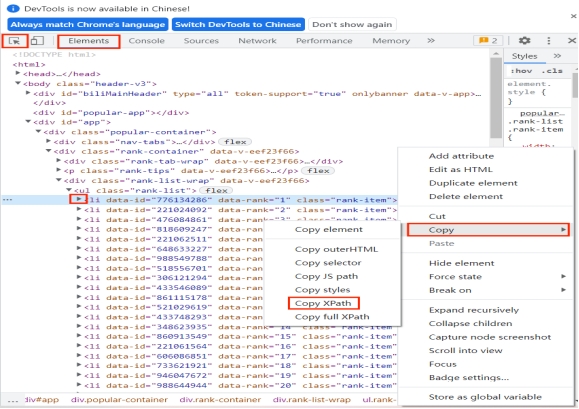
Task: Toggle the :hov element state button
Action: click(521, 71)
